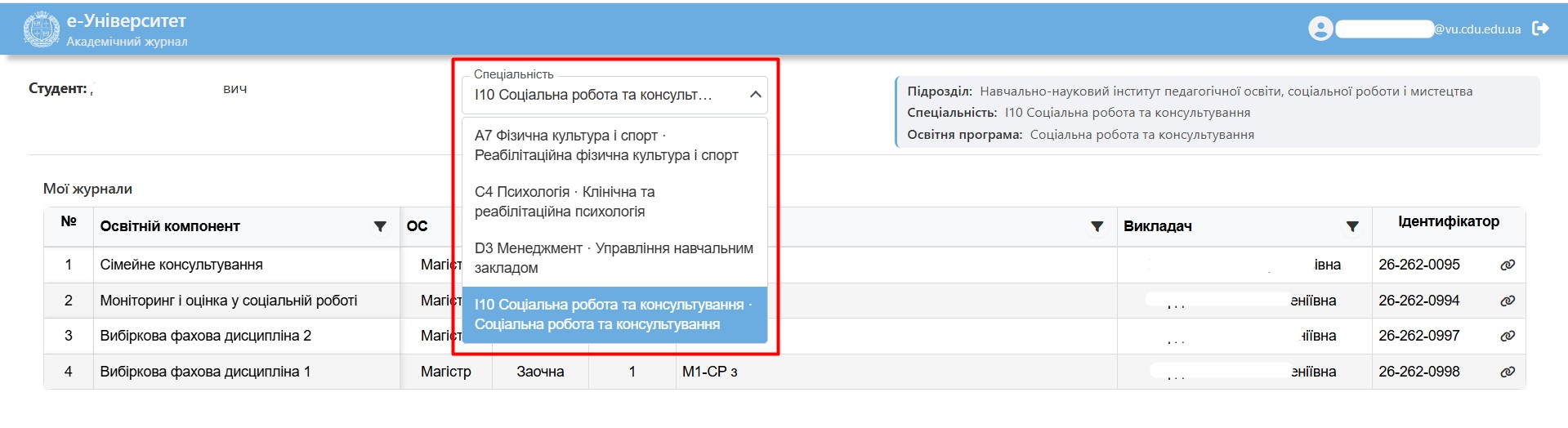Open the Сімейне консультування journal row

[x=181, y=265]
